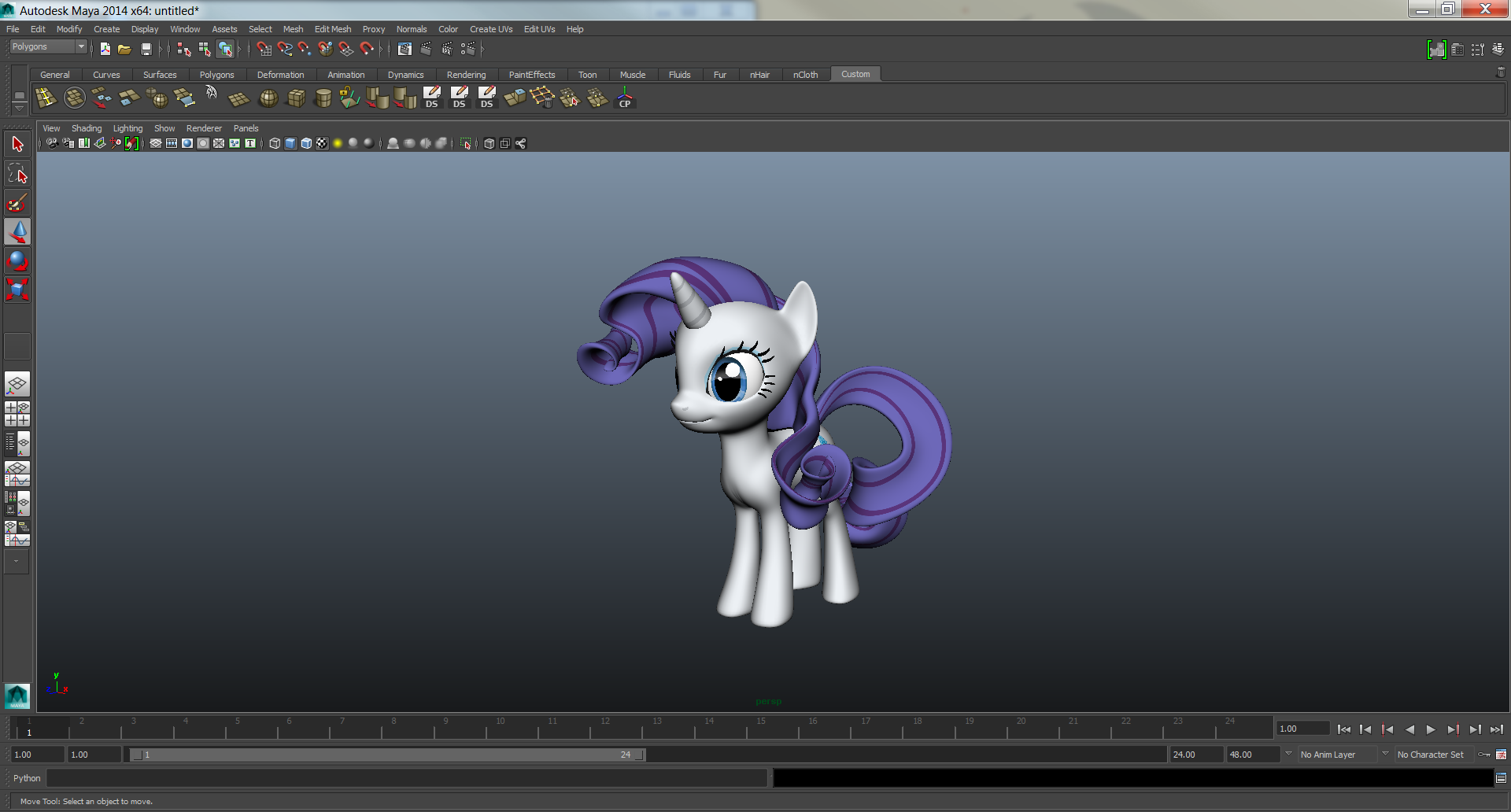Toggle smooth shade all display
The width and height of the screenshot is (1511, 812).
290,143
